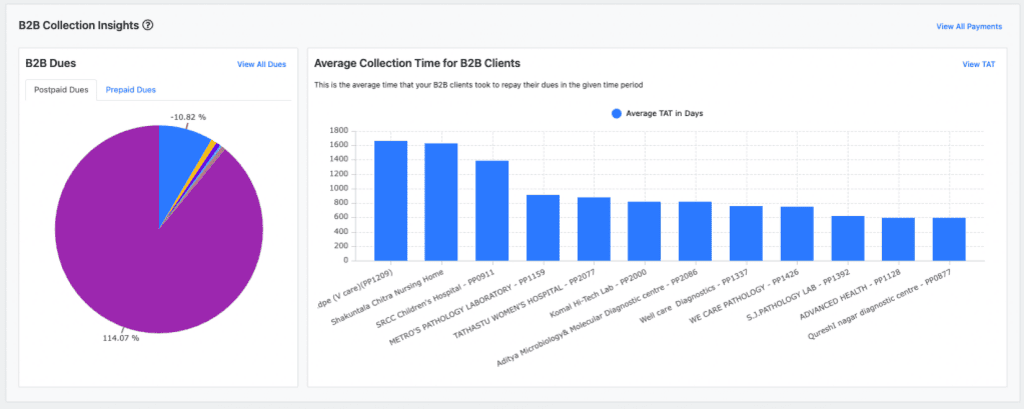
Task: Select the blue slice of the dues pie
Action: (180, 148)
